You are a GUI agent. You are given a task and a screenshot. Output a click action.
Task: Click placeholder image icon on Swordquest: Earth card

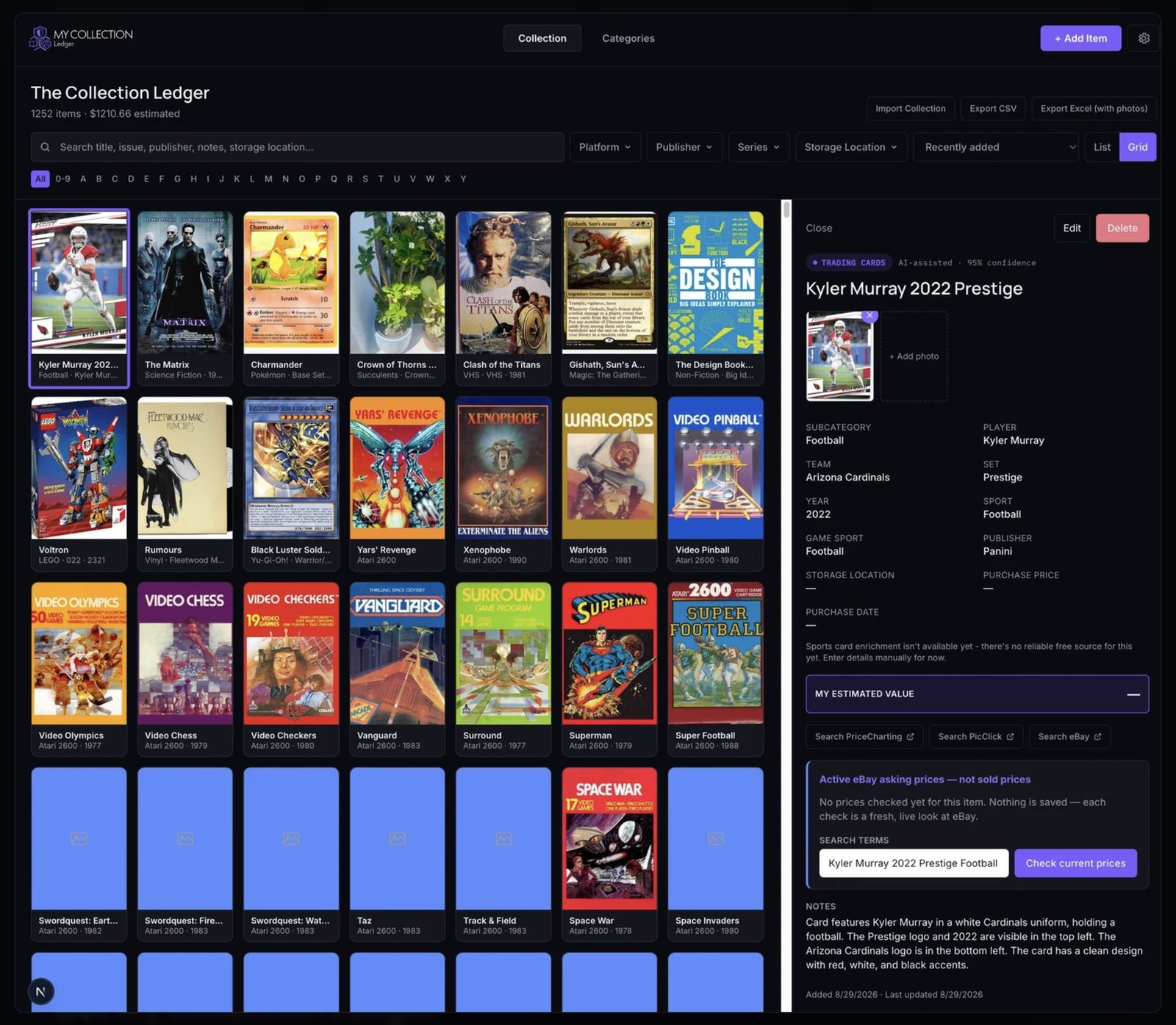coord(79,838)
